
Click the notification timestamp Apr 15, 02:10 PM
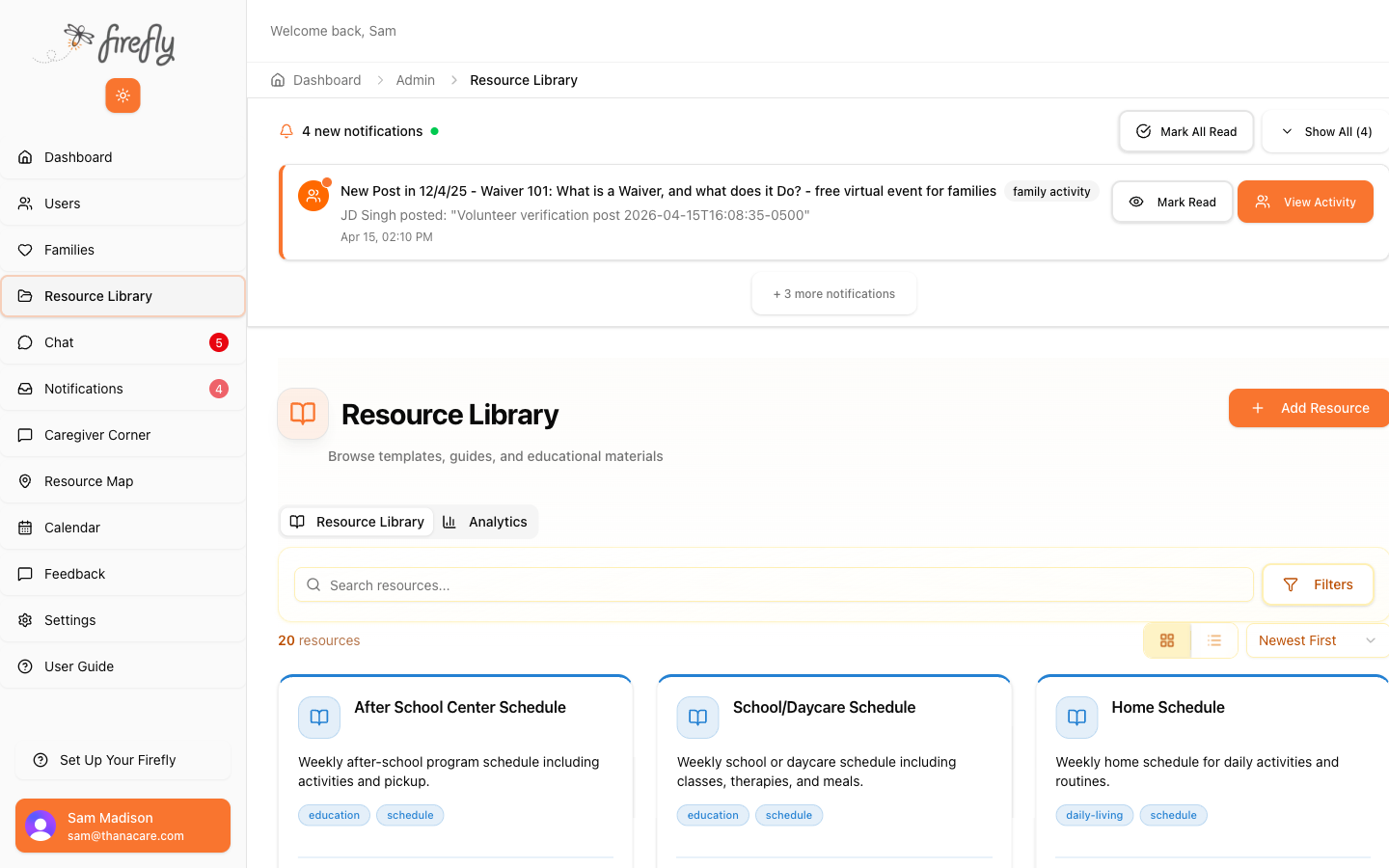click(x=387, y=237)
